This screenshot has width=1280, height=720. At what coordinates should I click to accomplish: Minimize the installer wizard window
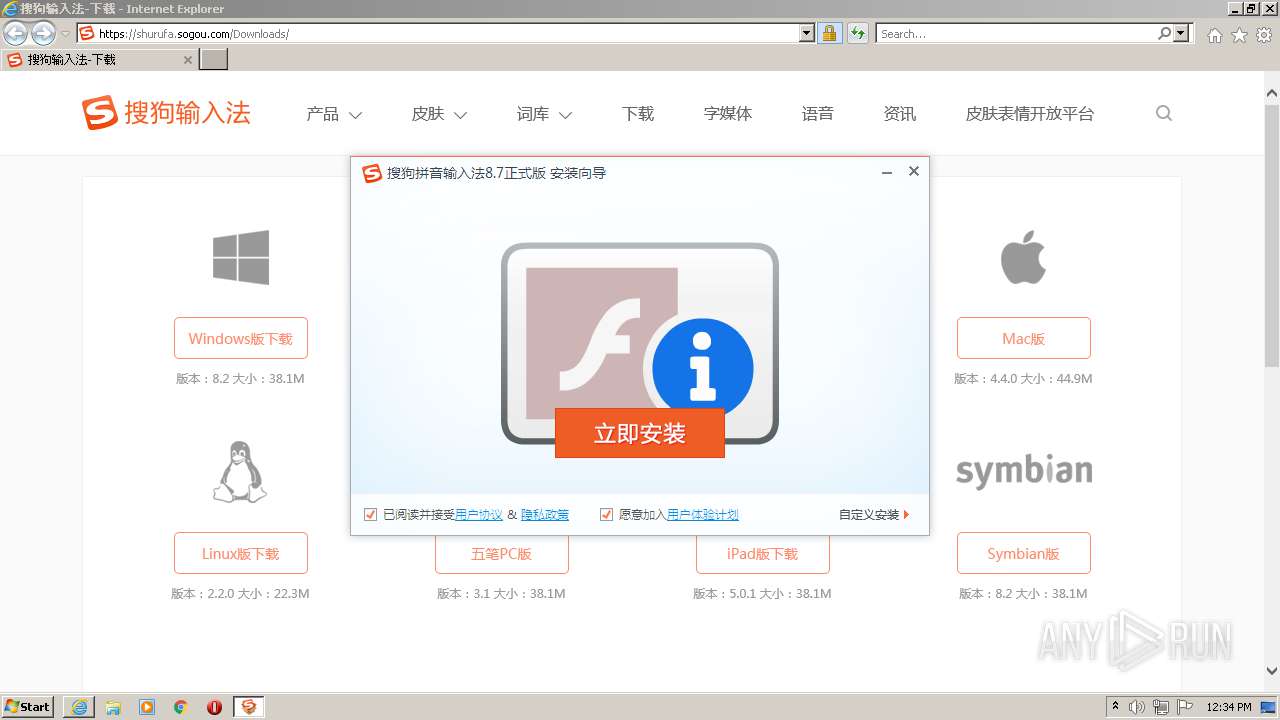(886, 172)
